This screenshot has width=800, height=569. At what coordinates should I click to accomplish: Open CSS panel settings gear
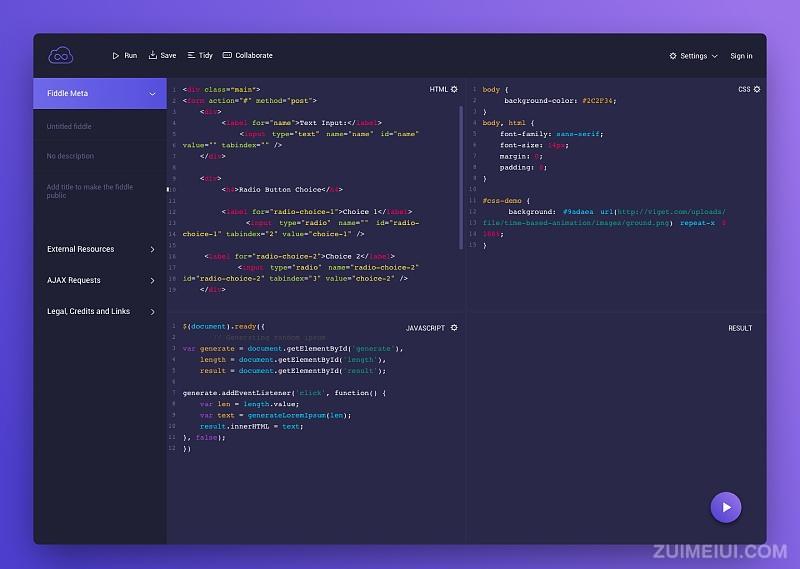click(757, 90)
